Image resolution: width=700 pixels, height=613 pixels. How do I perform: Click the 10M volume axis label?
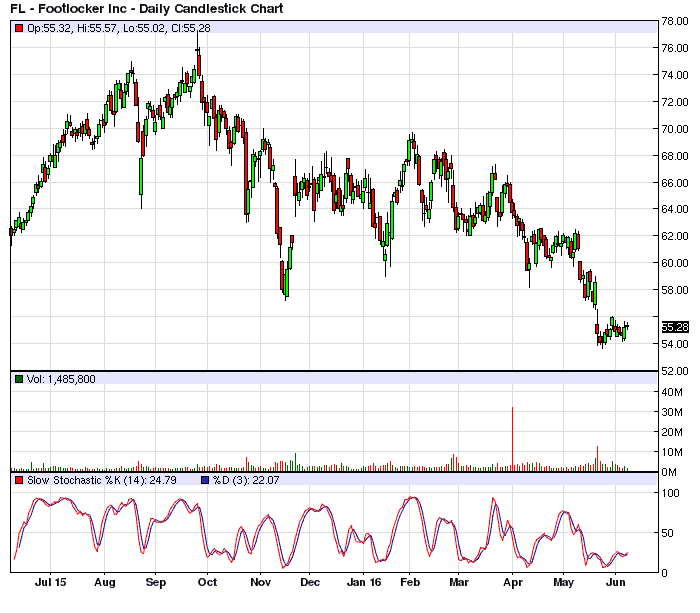point(672,452)
